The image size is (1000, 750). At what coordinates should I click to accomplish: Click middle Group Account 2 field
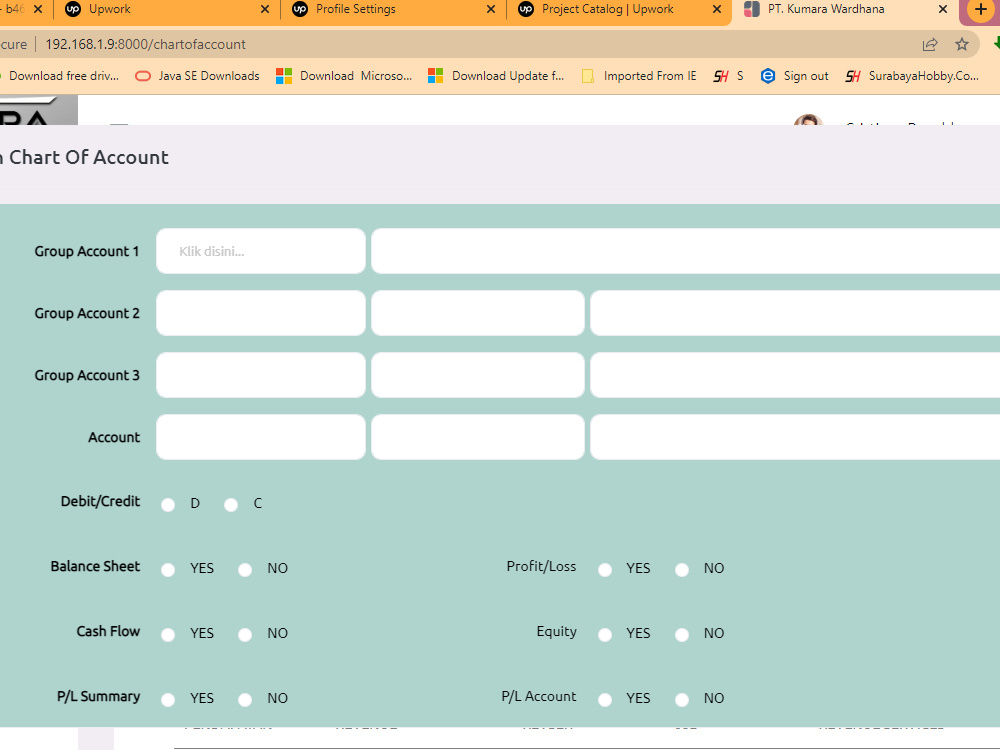click(478, 313)
